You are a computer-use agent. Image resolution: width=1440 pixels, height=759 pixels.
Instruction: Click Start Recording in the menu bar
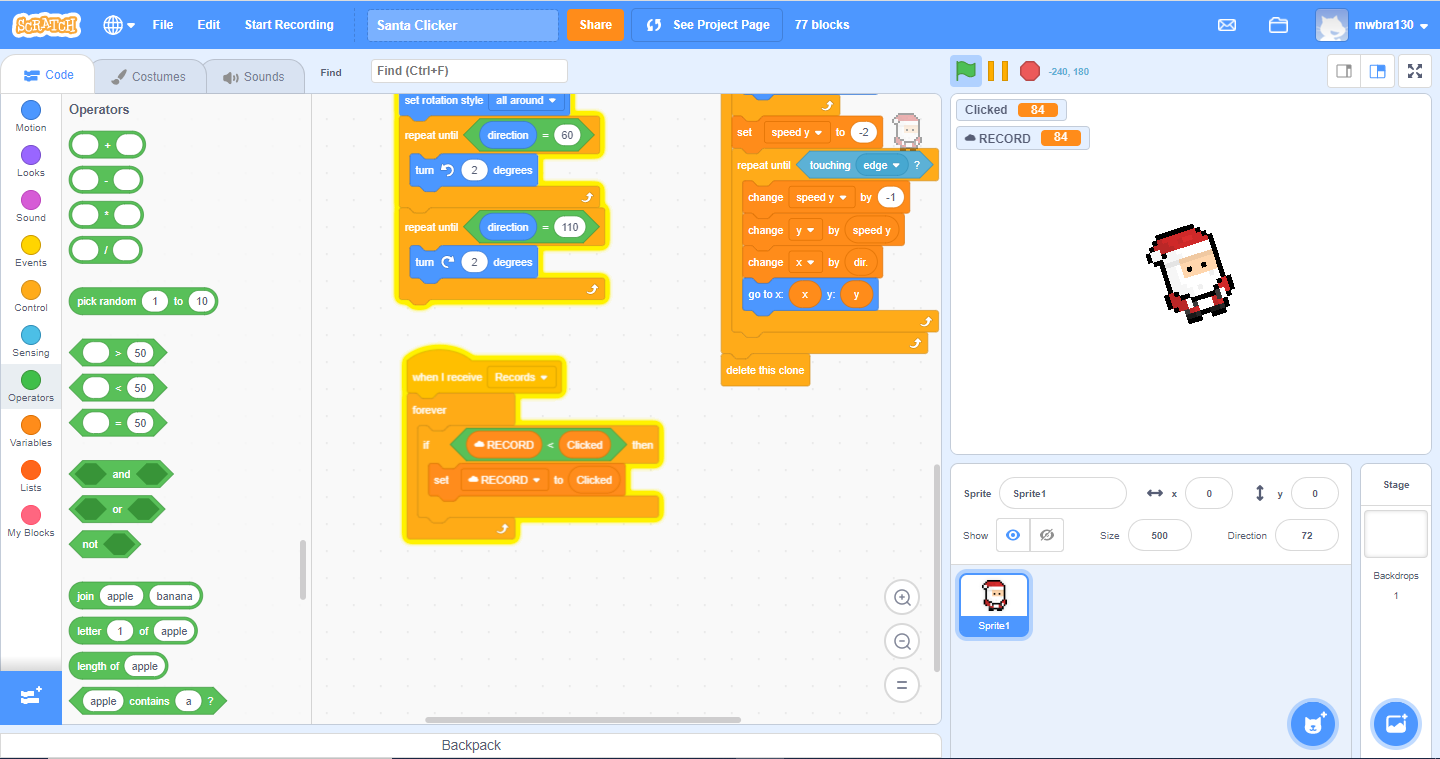[x=289, y=25]
